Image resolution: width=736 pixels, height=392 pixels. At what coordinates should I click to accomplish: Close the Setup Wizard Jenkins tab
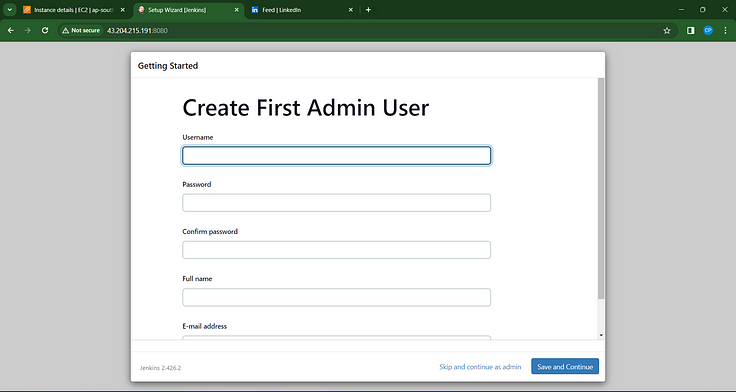click(x=237, y=10)
